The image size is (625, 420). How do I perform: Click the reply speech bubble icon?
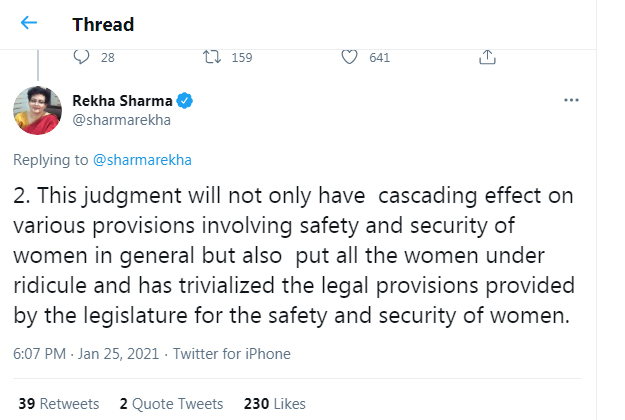click(82, 57)
